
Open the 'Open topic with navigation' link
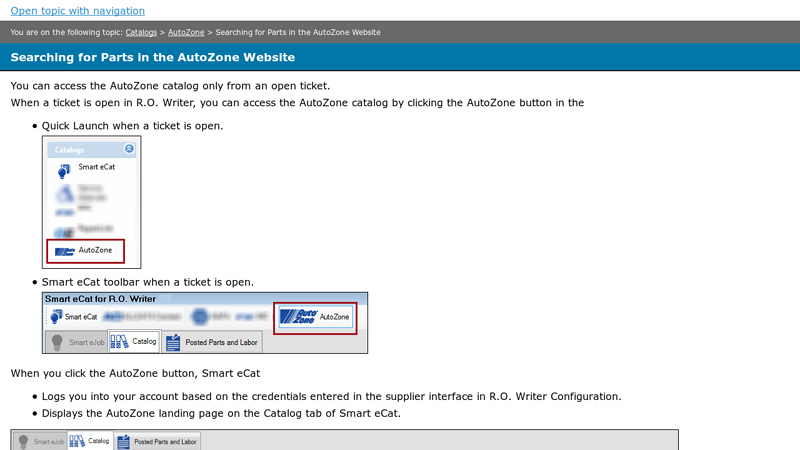(78, 11)
